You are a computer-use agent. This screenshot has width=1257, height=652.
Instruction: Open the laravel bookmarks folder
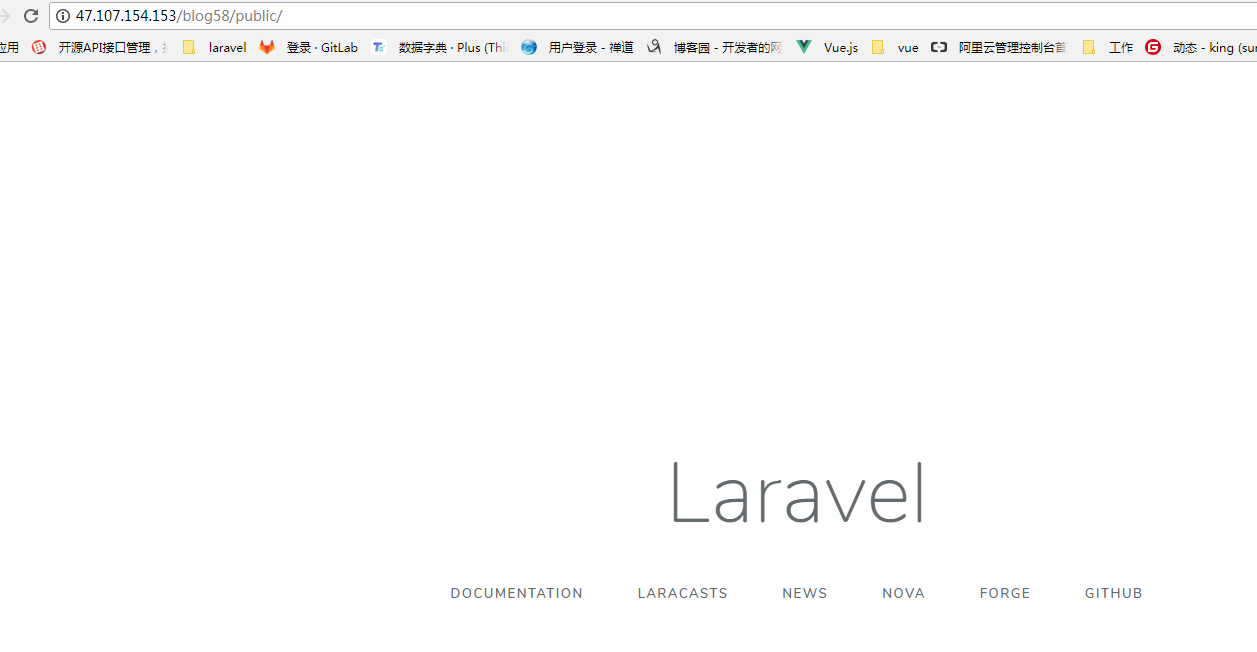coord(214,47)
